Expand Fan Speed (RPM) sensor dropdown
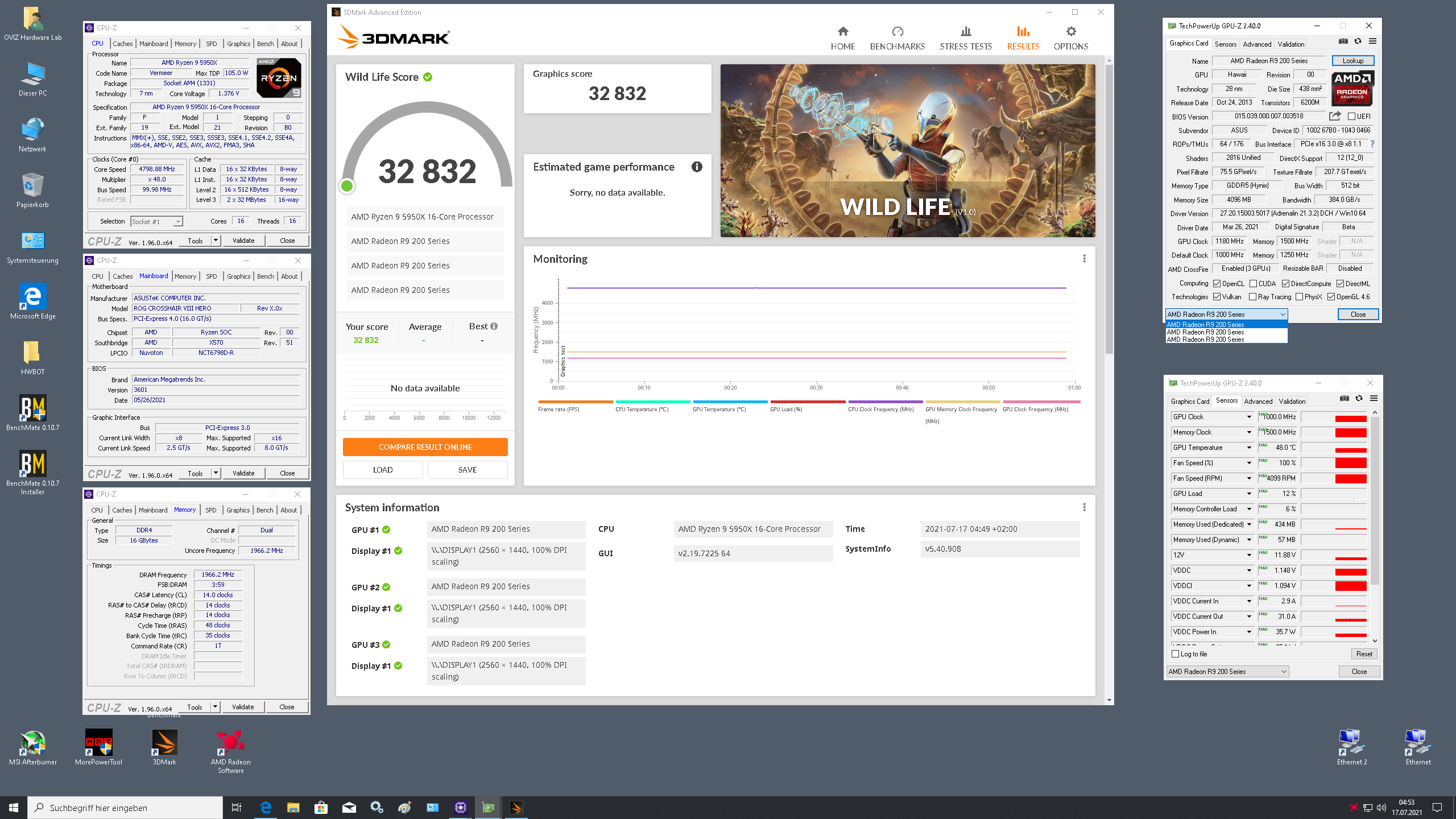1456x819 pixels. pos(1249,478)
